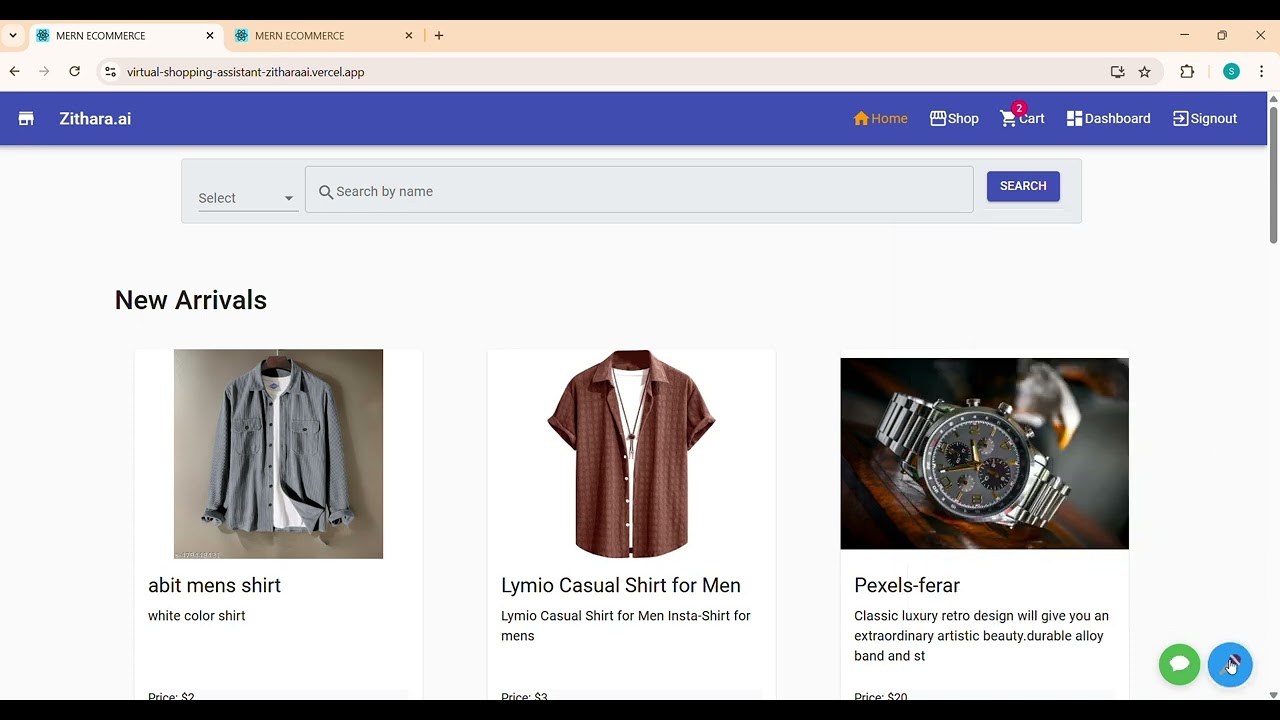Click the Lymio Casual Shirt for Men title
1280x720 pixels.
coord(621,585)
